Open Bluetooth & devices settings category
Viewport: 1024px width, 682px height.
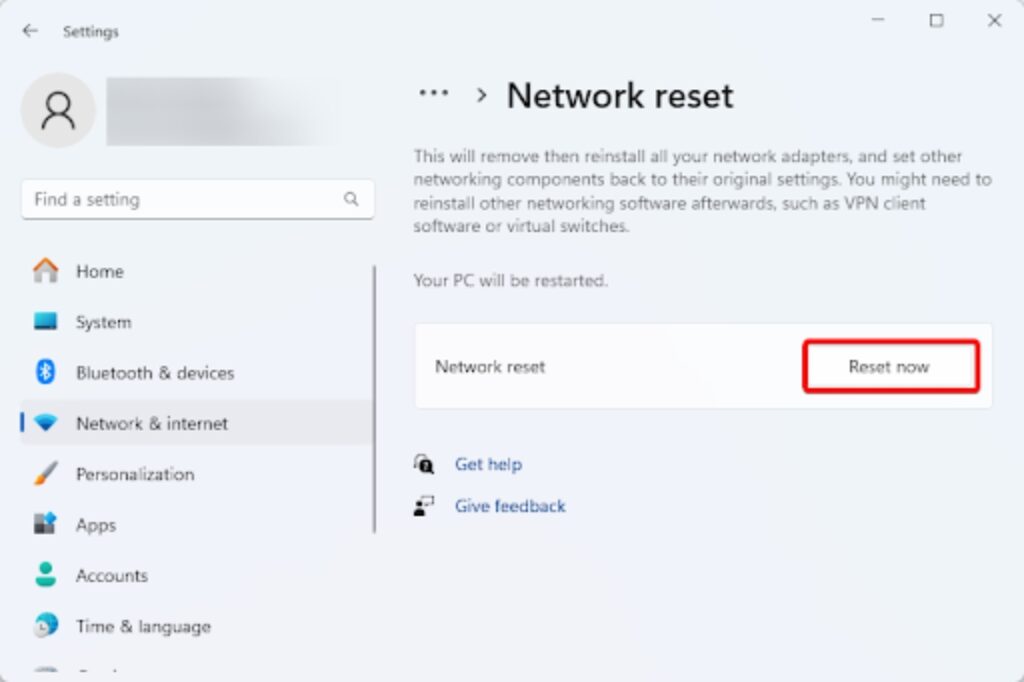tap(155, 373)
